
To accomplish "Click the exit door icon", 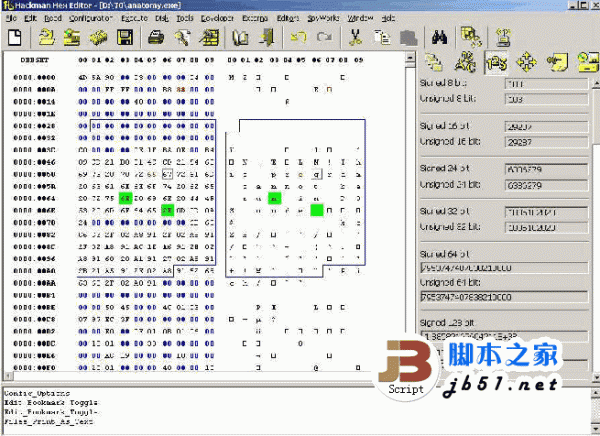I will (x=267, y=38).
